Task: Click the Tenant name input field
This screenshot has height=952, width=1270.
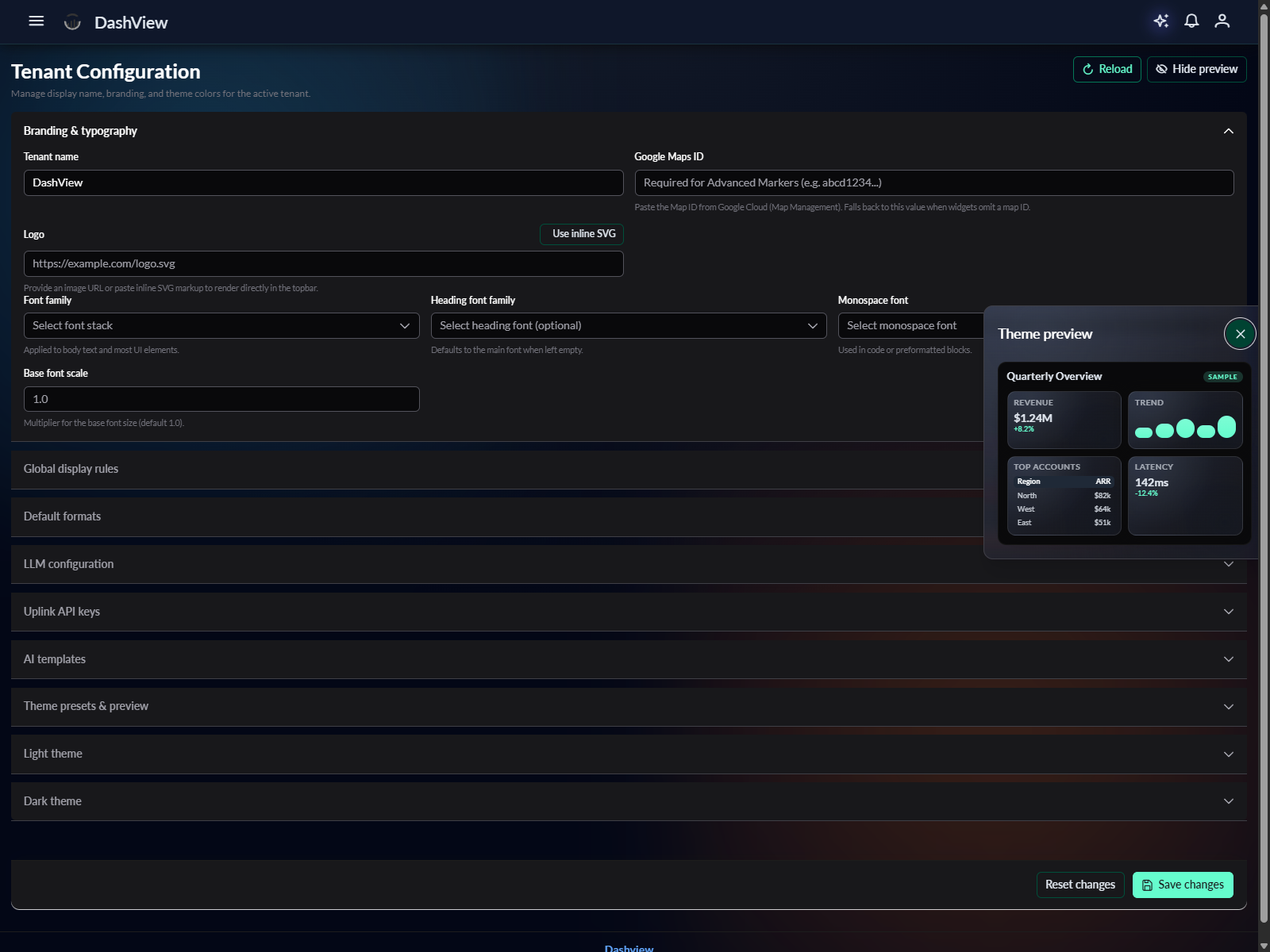Action: coord(324,182)
